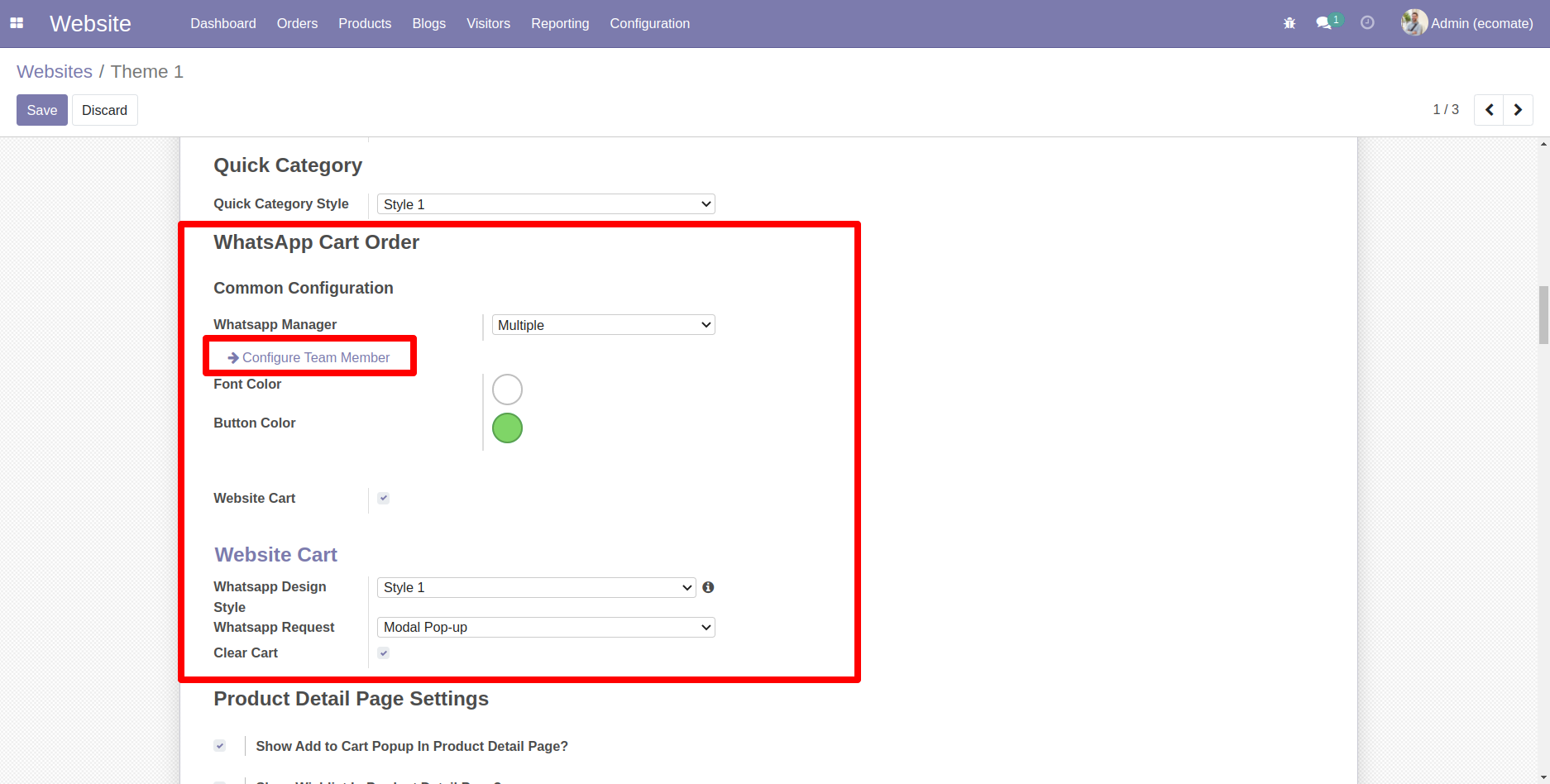Image resolution: width=1550 pixels, height=784 pixels.
Task: Open the conversations chat icon
Action: click(x=1324, y=23)
